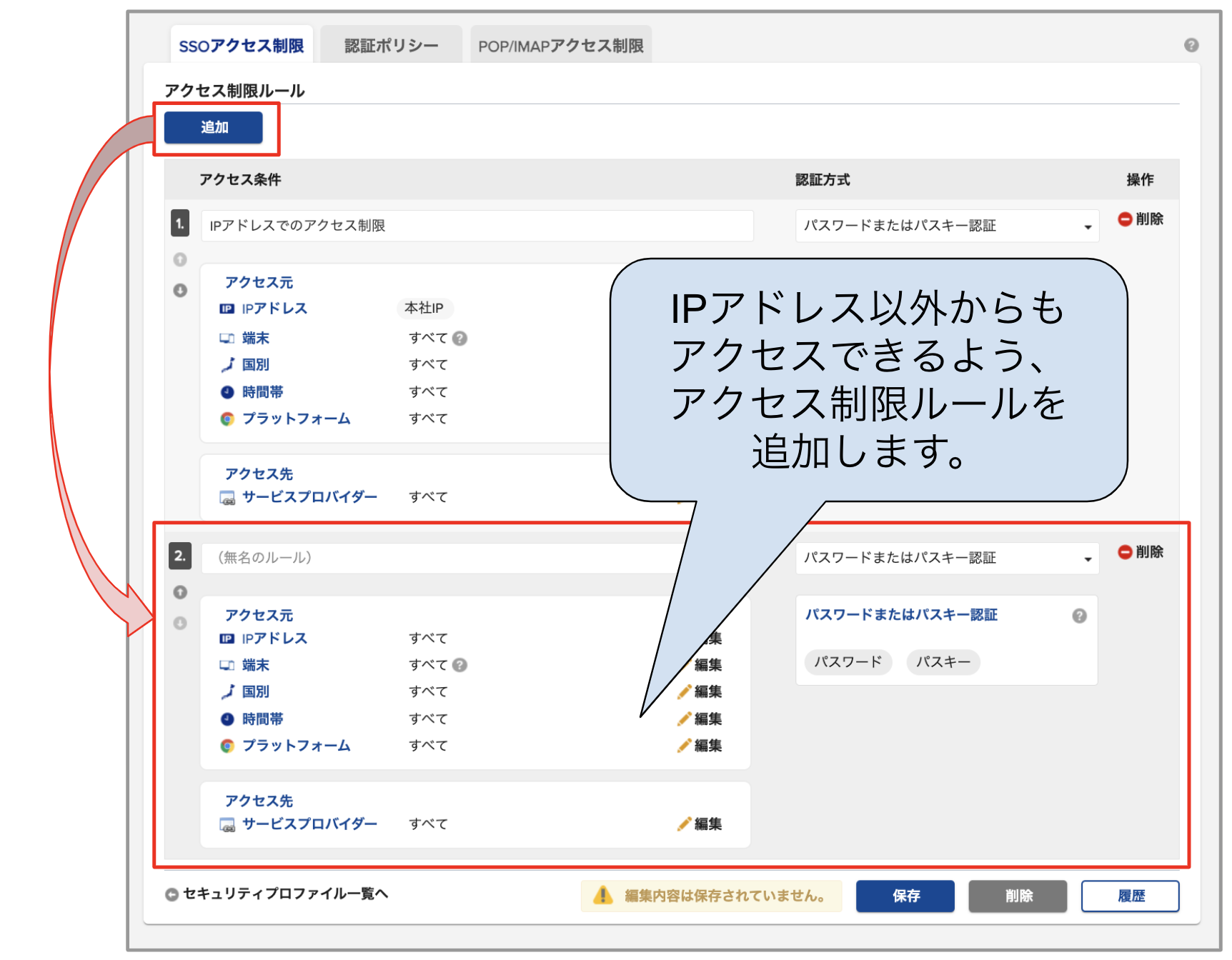Click the IPアドレス icon in rule 1
The image size is (1232, 960).
tap(227, 309)
